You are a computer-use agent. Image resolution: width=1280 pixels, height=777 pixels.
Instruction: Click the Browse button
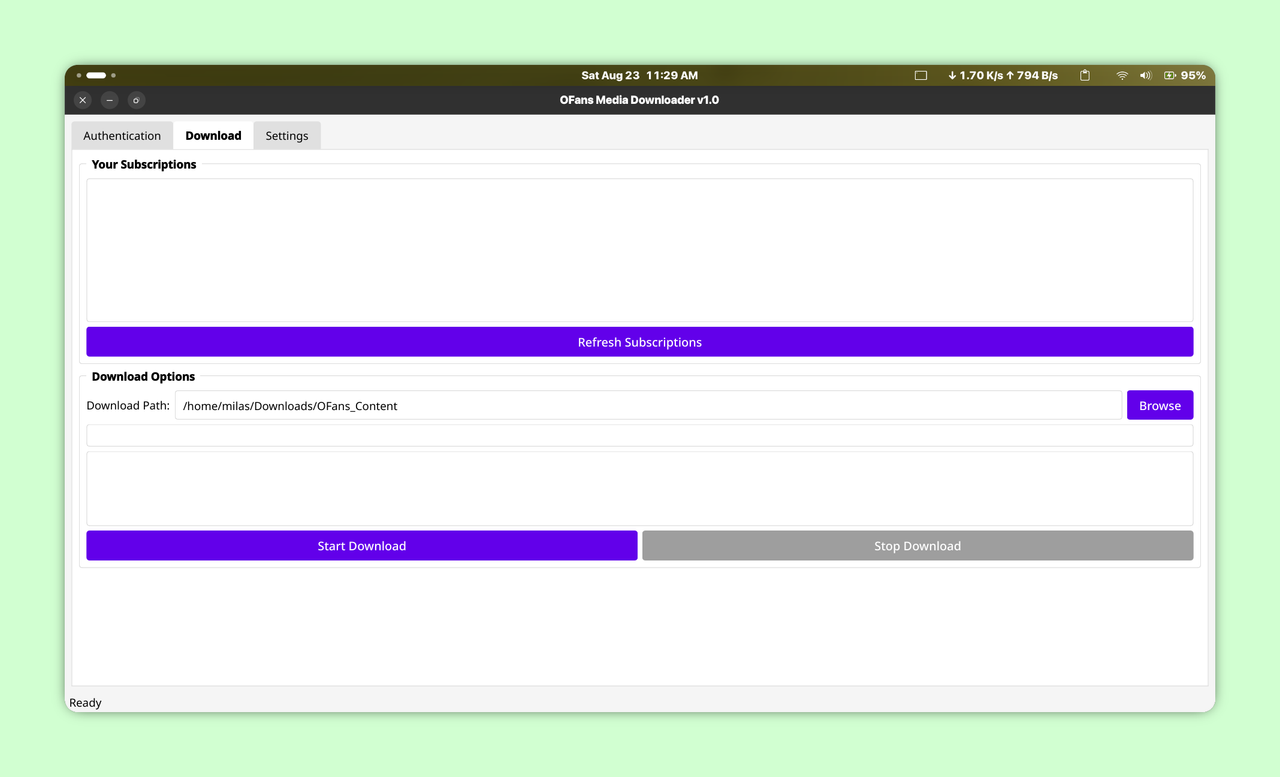[x=1160, y=405]
